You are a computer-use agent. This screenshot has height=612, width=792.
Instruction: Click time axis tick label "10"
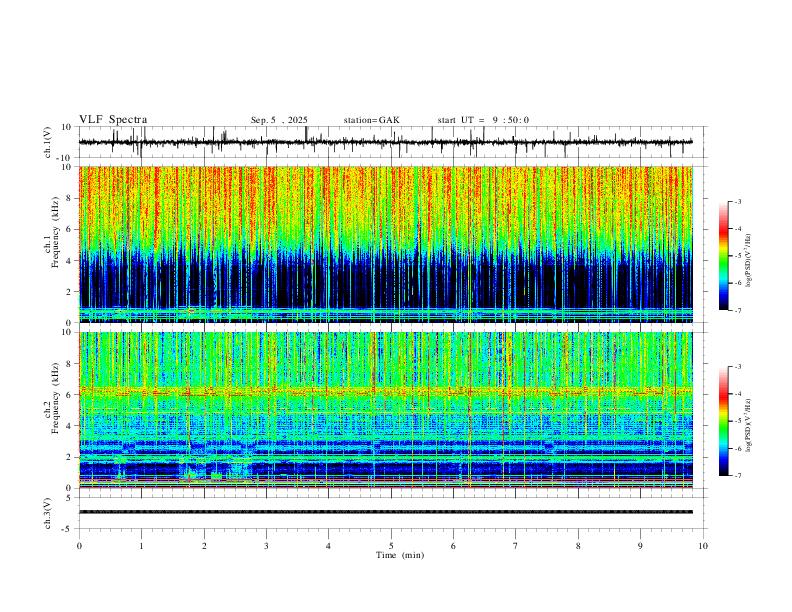coord(703,546)
